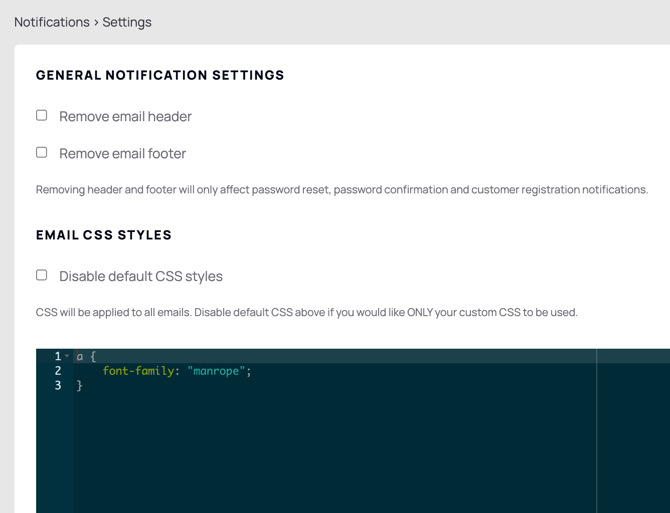Screen dimensions: 670x513
Task: Click the 'Disable default CSS styles' label
Action: [141, 276]
